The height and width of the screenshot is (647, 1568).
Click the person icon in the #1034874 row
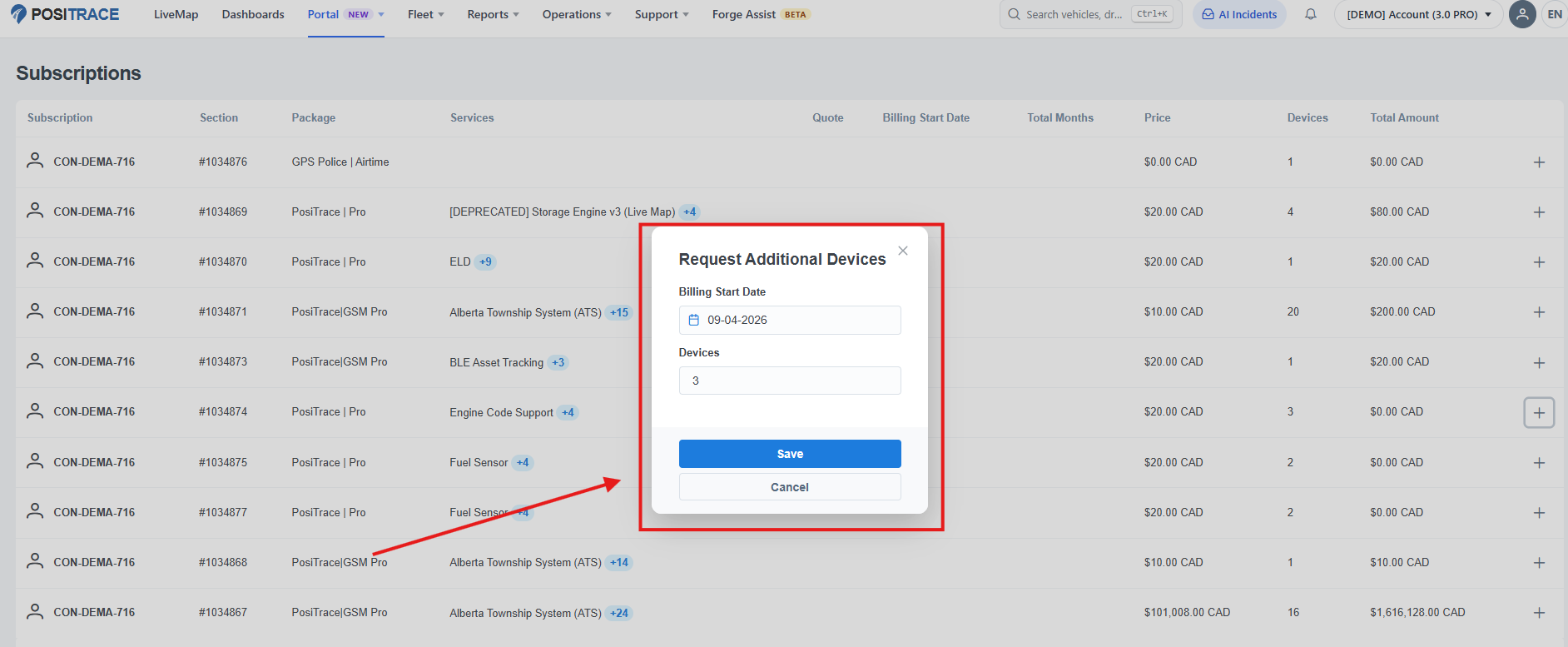pos(35,411)
